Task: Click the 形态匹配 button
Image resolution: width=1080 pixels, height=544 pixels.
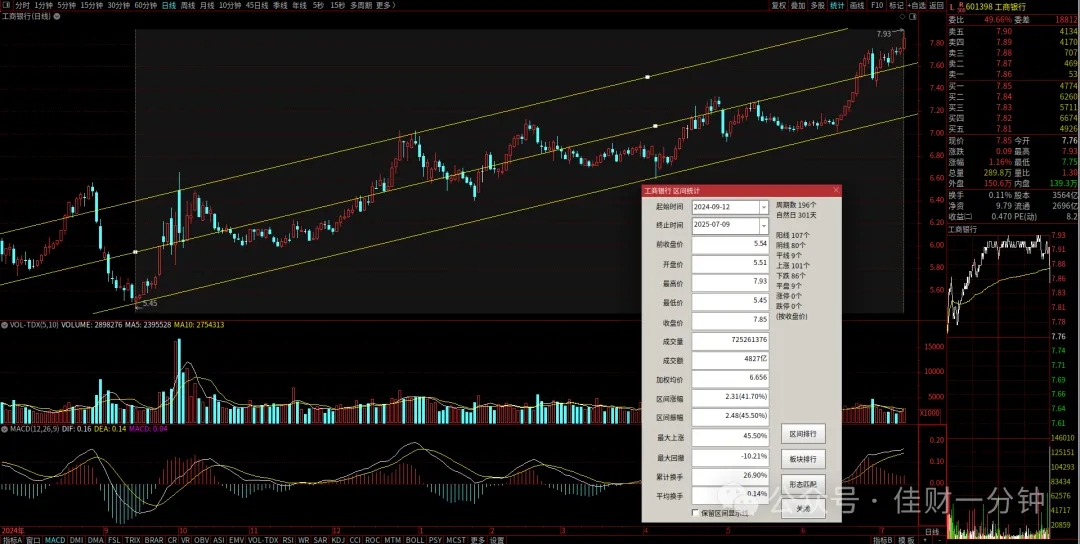Action: [x=802, y=484]
